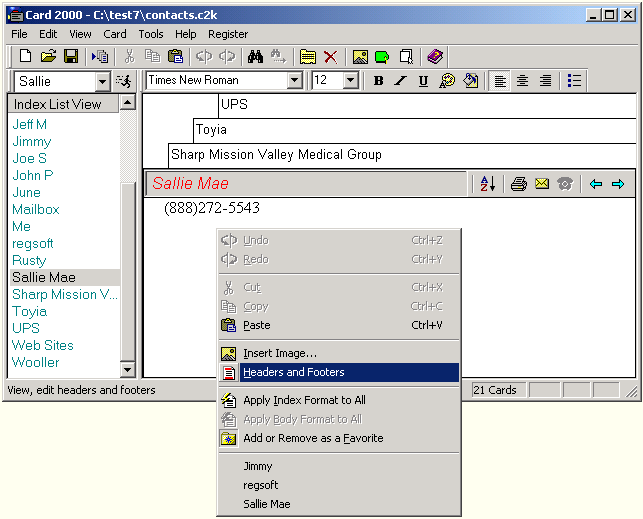Click the toolbar Redo arrow icon
Screen dimensions: 643x519
(227, 56)
